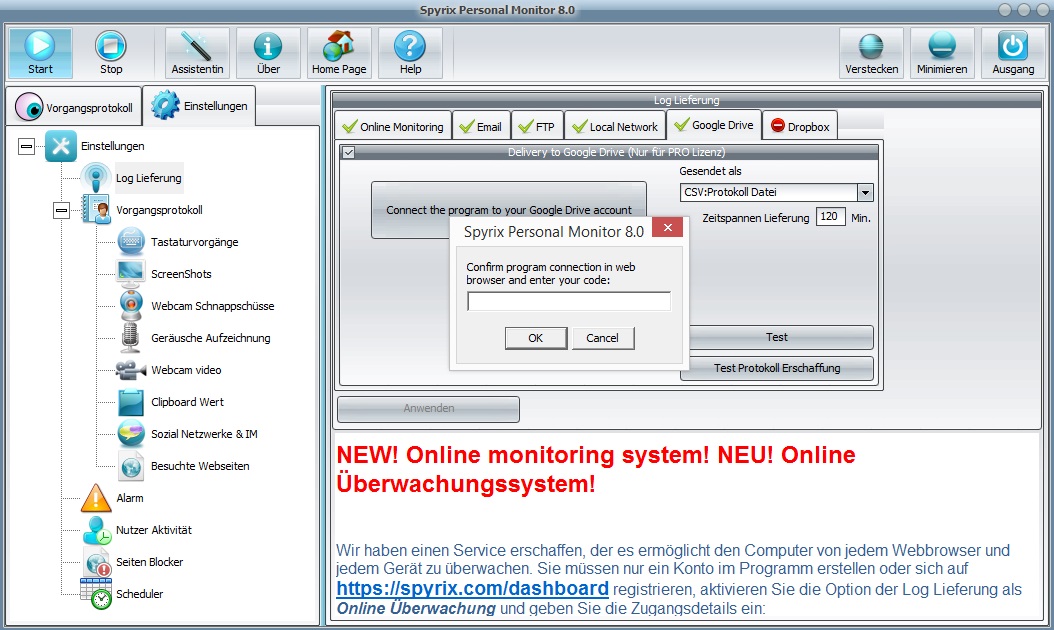Switch to the Einstellungen main tab

click(x=199, y=106)
